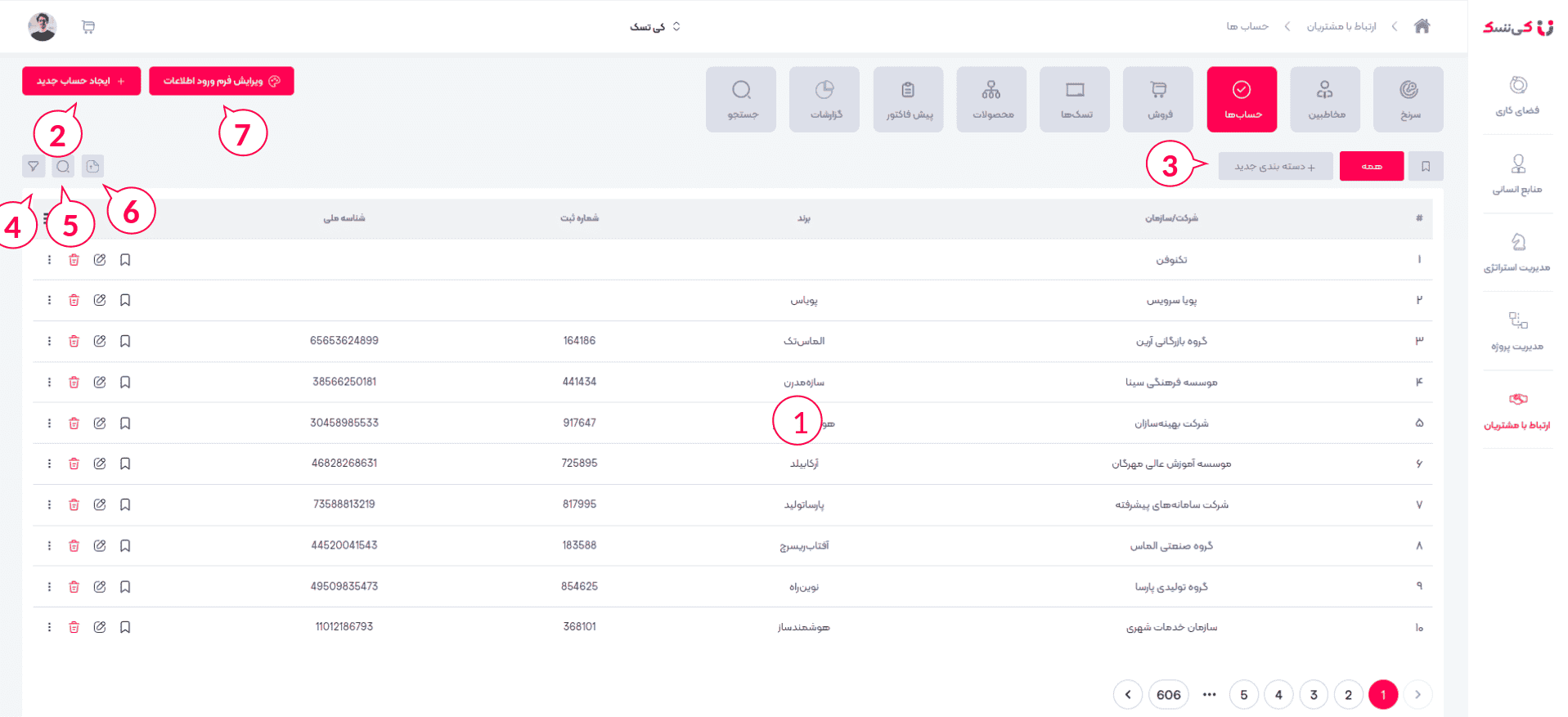Open the user profile avatar
The image size is (1568, 717).
pos(43,27)
